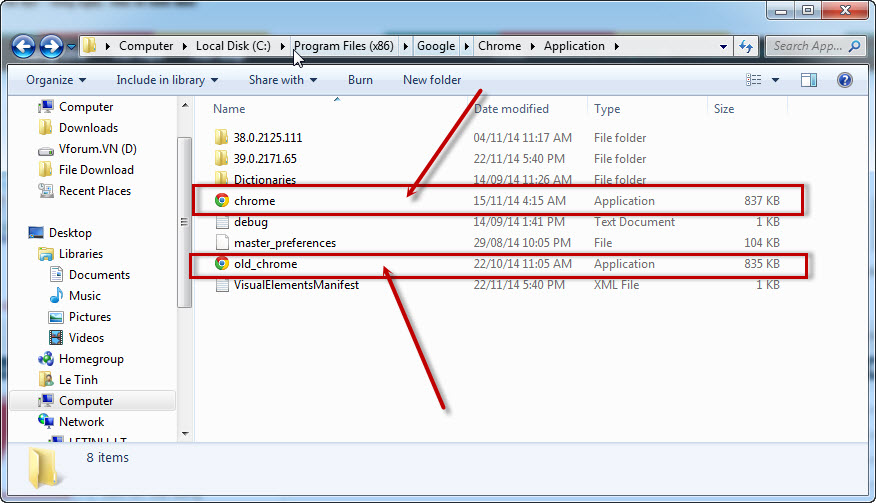Screen dimensions: 876x503
Task: Expand arrow after Computer in breadcrumb
Action: click(184, 46)
